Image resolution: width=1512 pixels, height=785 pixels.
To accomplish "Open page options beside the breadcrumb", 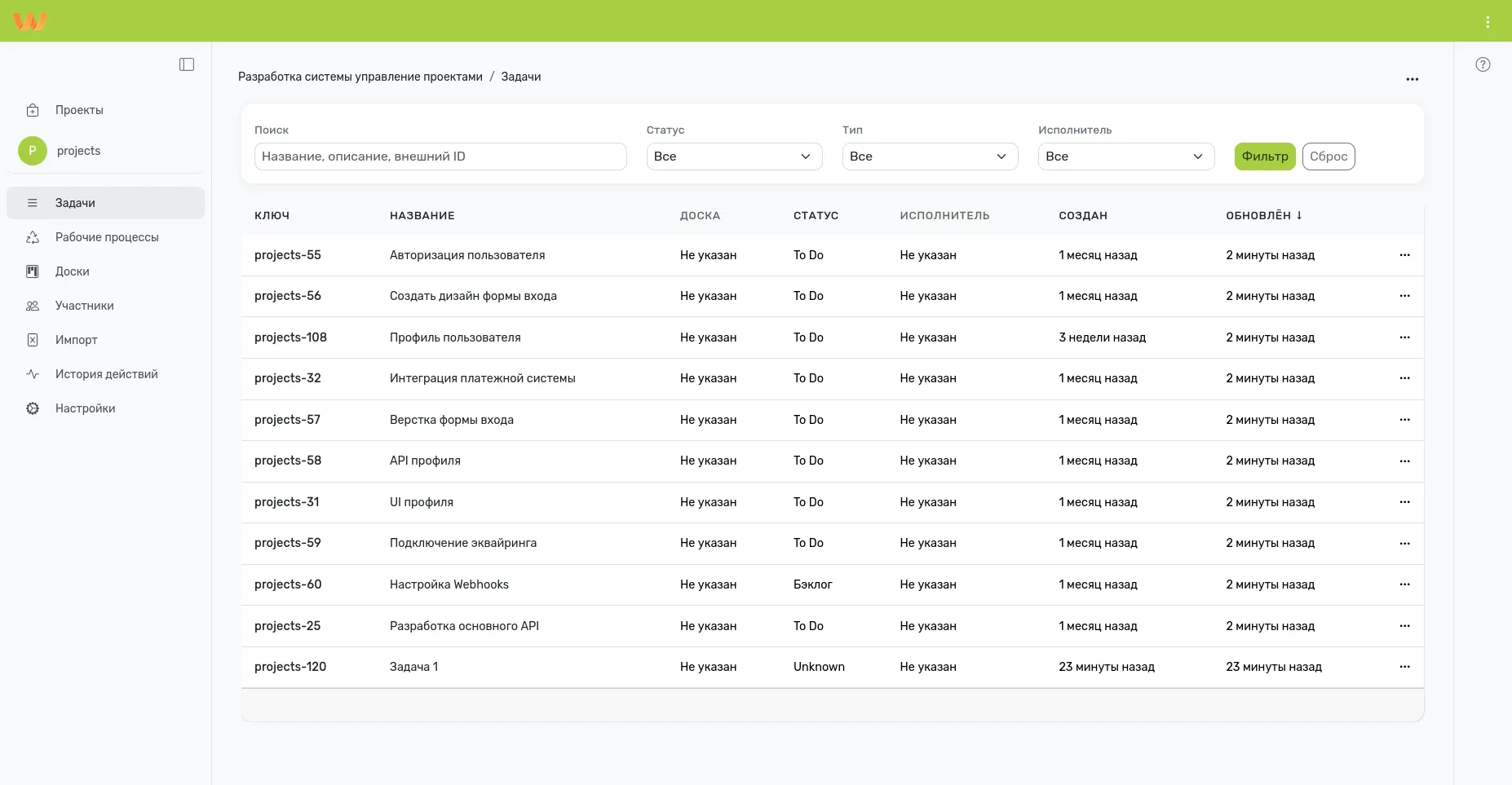I will pyautogui.click(x=1413, y=79).
